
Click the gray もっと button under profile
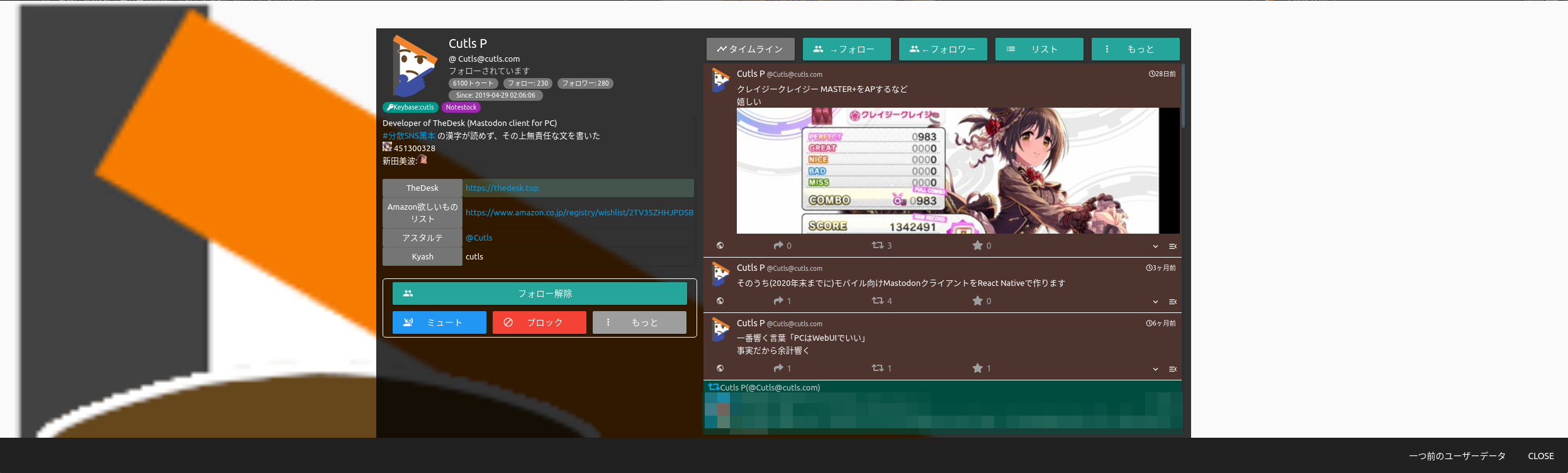[x=639, y=322]
